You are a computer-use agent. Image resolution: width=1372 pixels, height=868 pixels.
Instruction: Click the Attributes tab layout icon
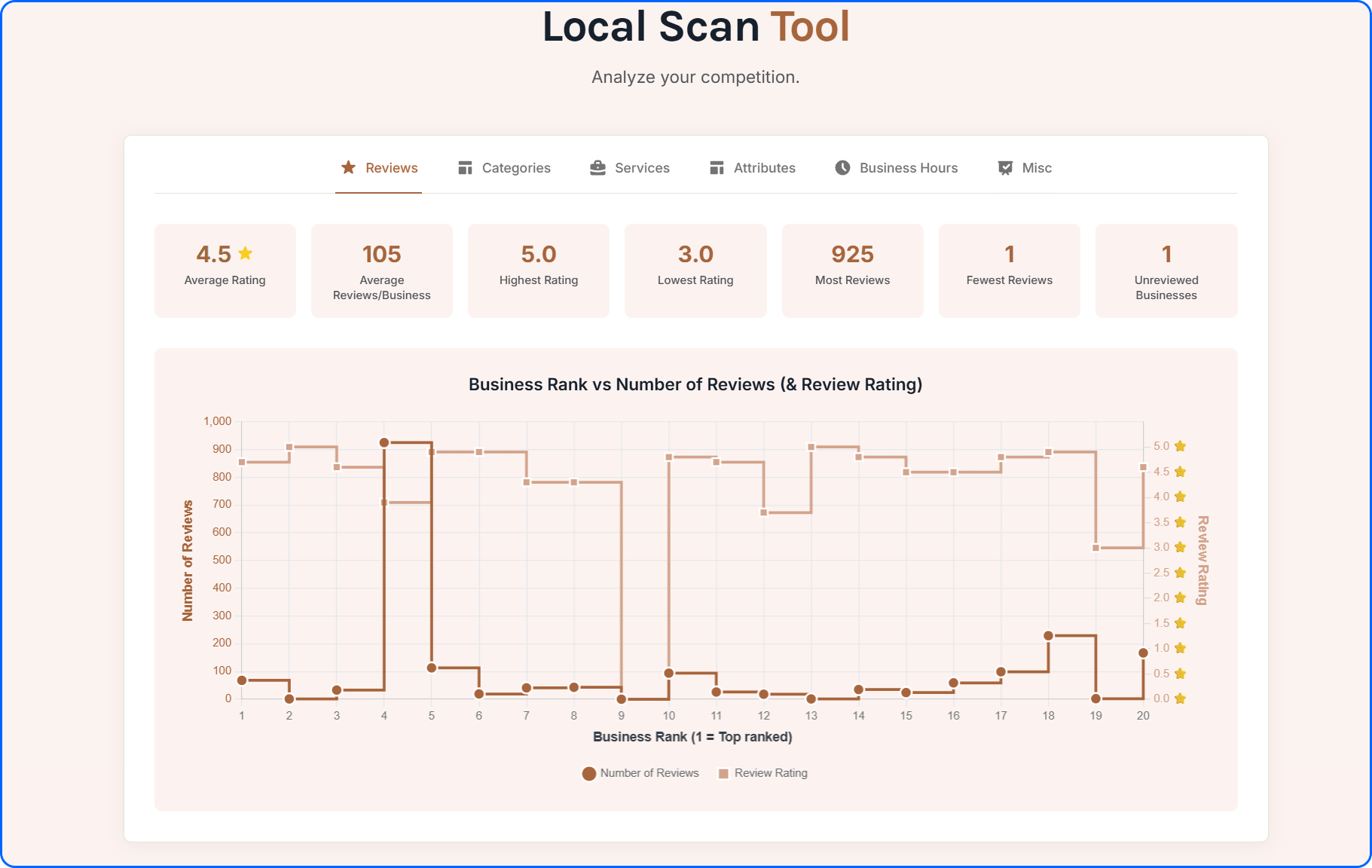click(717, 168)
